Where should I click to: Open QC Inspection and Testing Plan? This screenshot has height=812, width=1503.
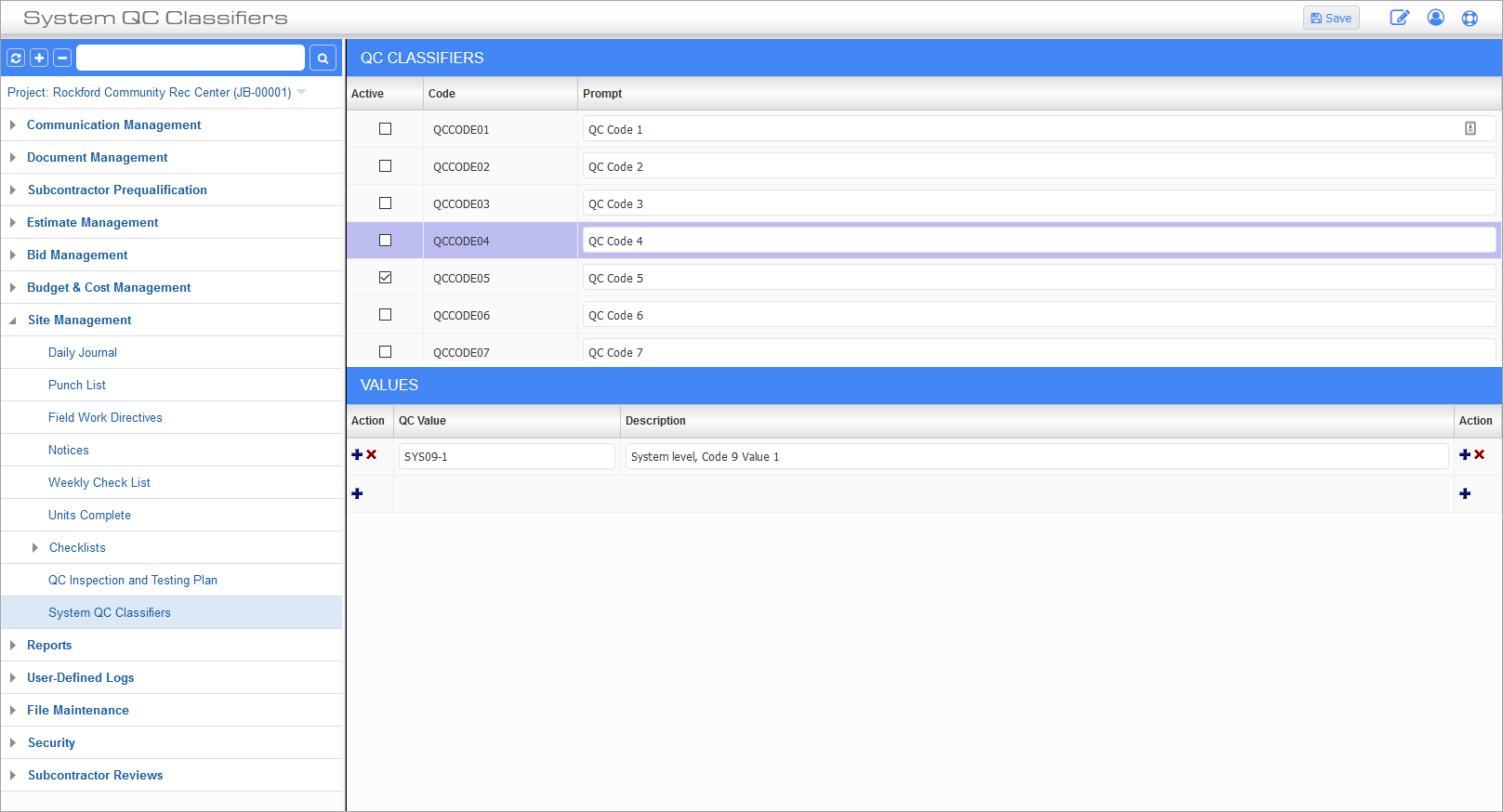tap(133, 580)
